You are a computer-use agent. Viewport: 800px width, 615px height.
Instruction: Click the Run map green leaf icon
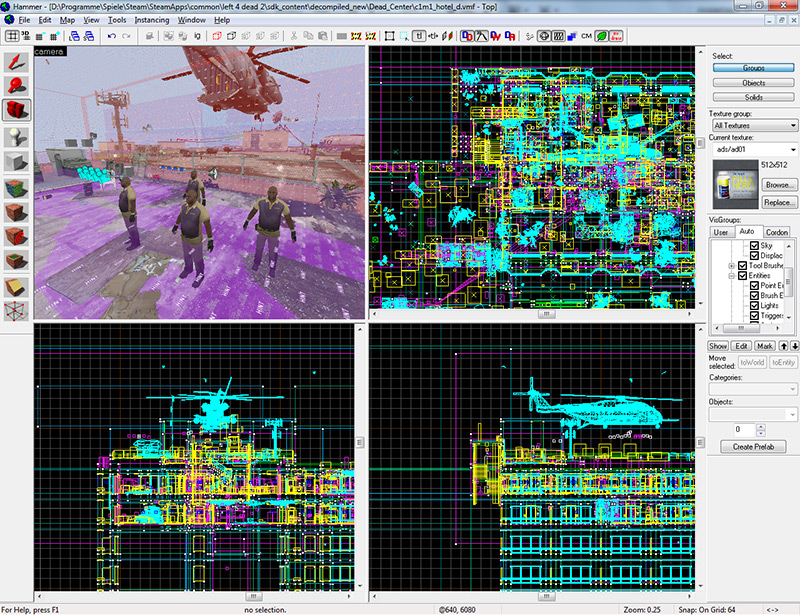click(602, 36)
